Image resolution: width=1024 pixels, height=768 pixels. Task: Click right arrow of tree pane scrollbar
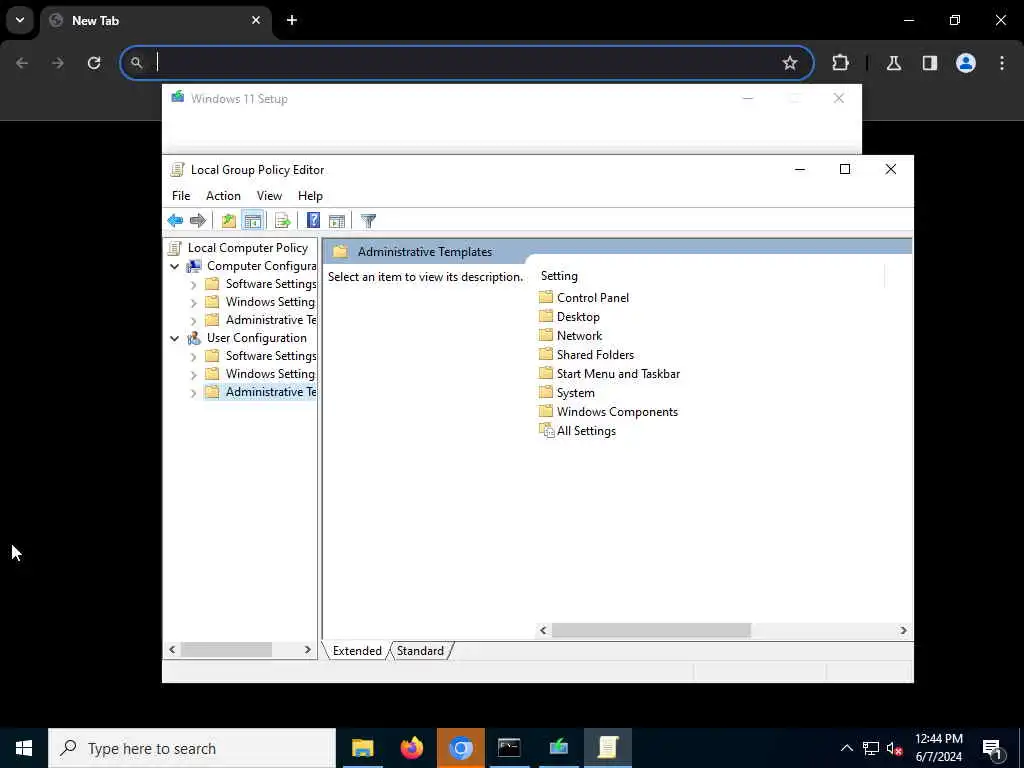pos(308,650)
